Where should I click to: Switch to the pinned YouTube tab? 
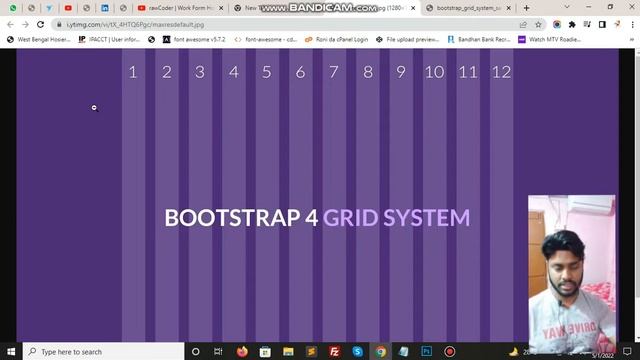[68, 8]
